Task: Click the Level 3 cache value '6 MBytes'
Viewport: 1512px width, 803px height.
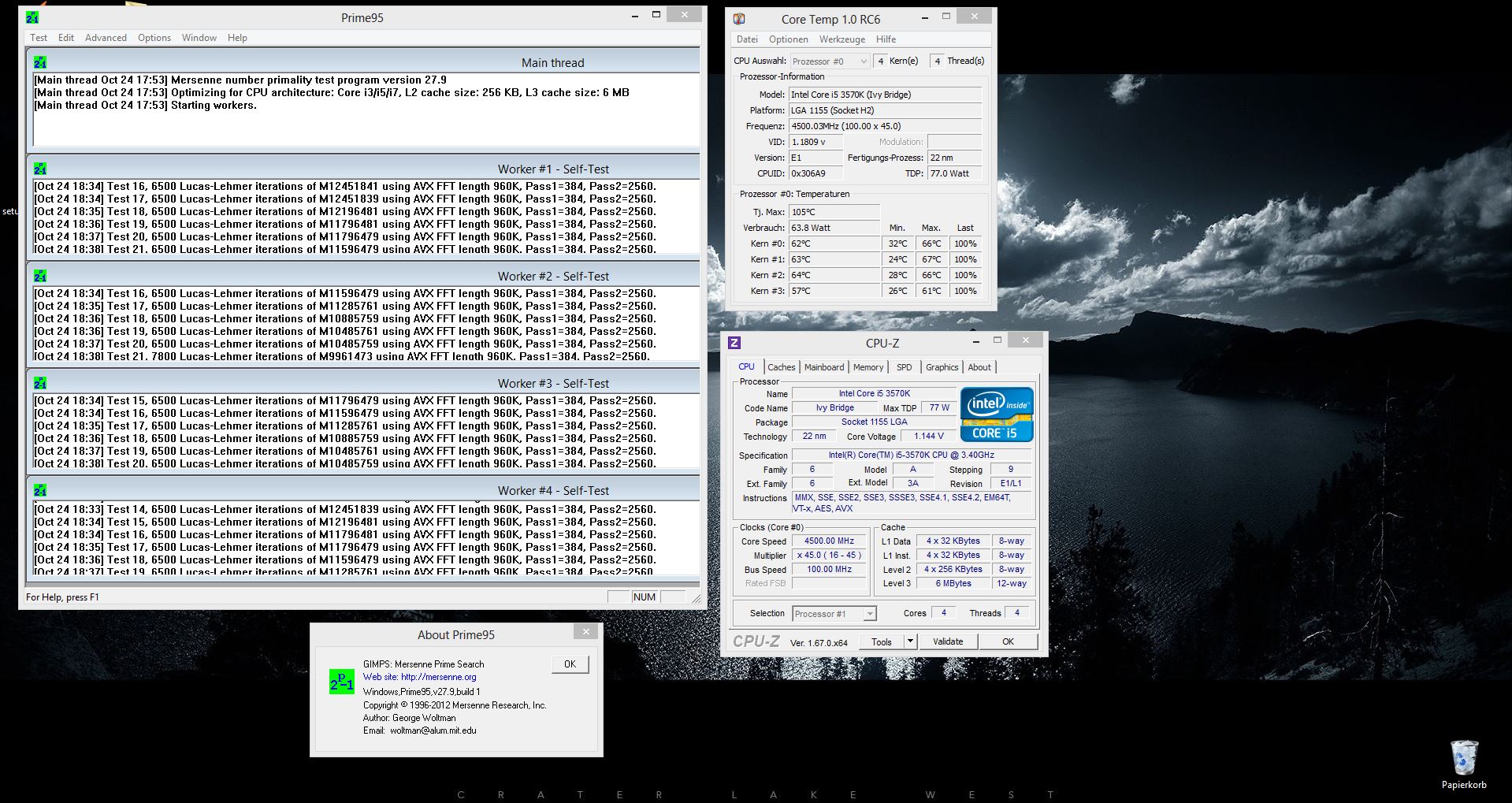Action: [x=953, y=584]
